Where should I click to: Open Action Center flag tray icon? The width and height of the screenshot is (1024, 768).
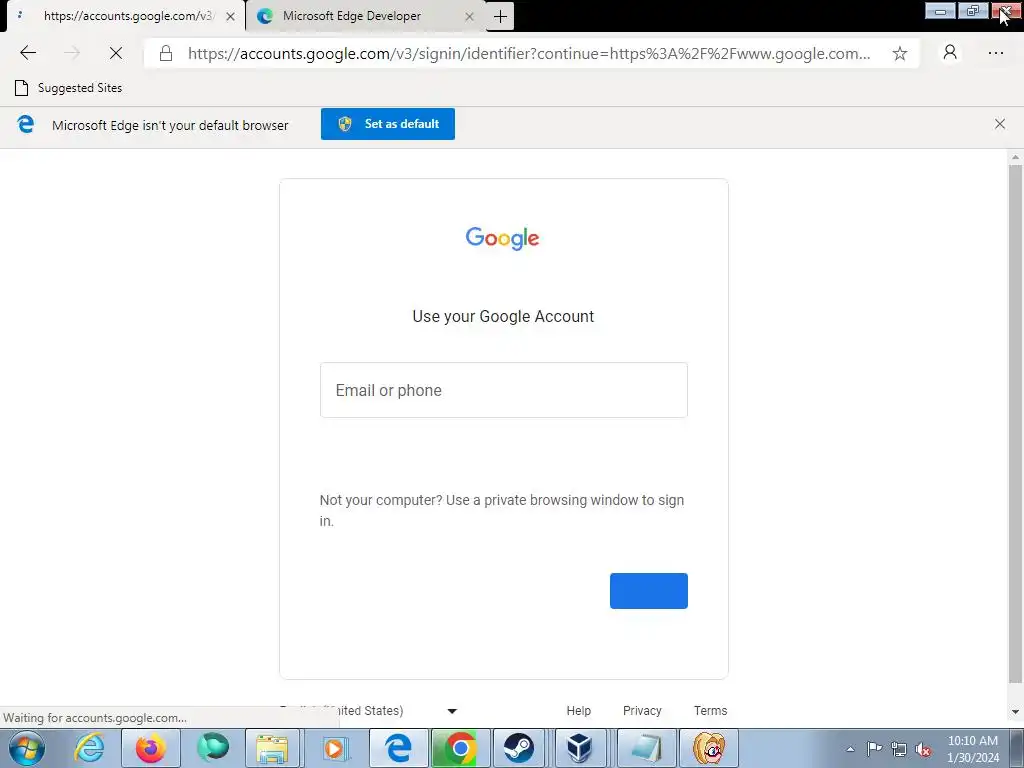click(874, 749)
